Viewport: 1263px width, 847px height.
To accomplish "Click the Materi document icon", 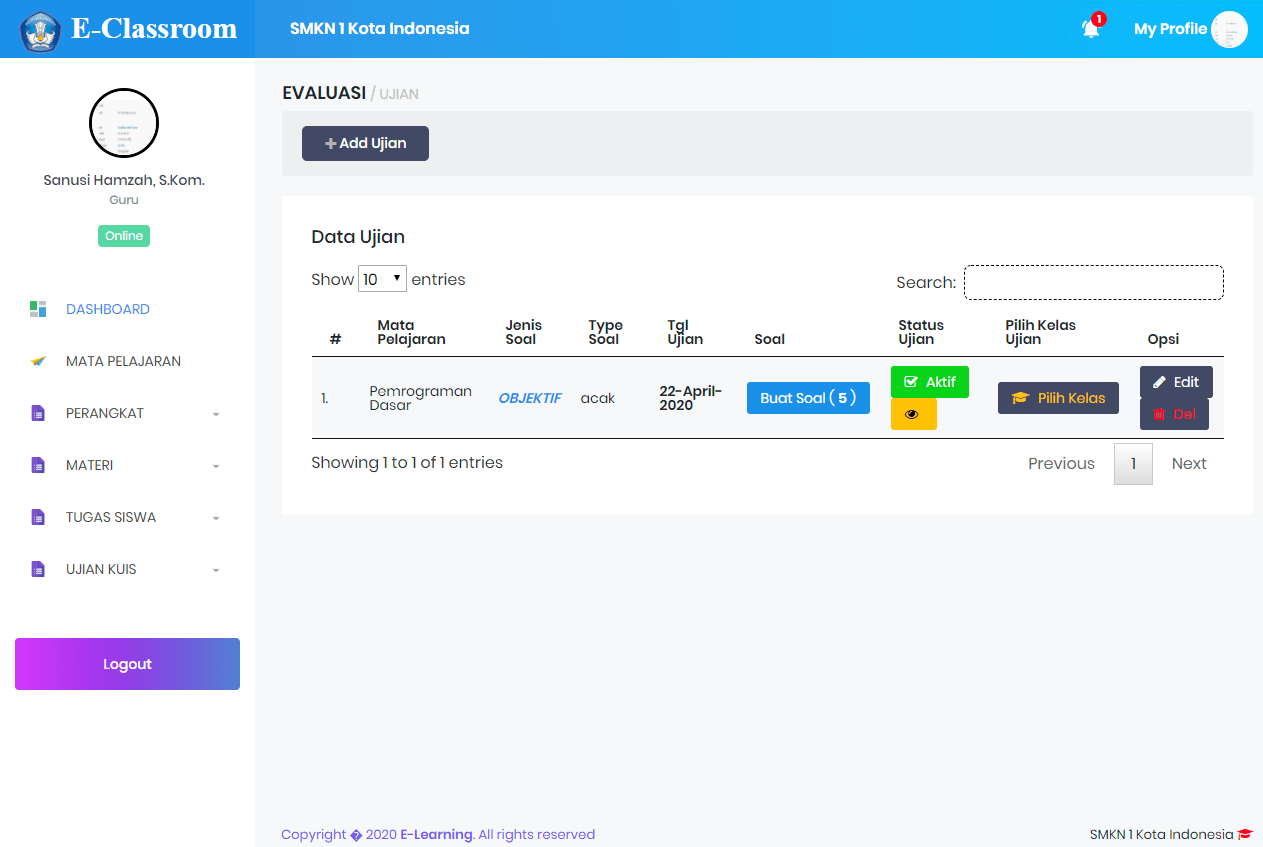I will pyautogui.click(x=38, y=465).
